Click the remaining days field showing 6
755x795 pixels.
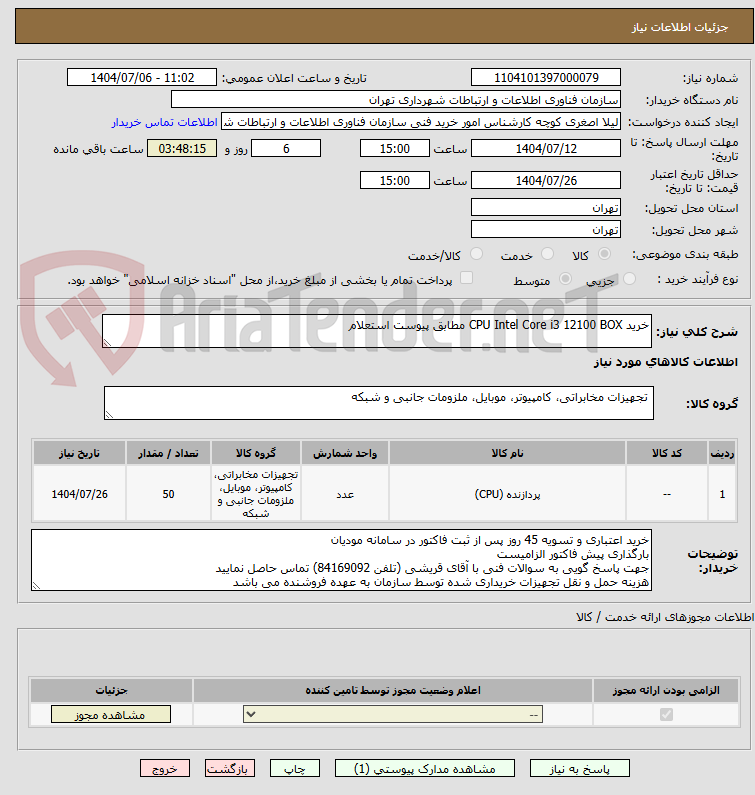click(x=286, y=149)
